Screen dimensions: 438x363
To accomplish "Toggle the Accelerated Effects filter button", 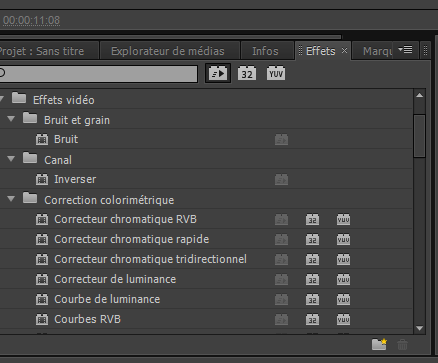I will 218,73.
